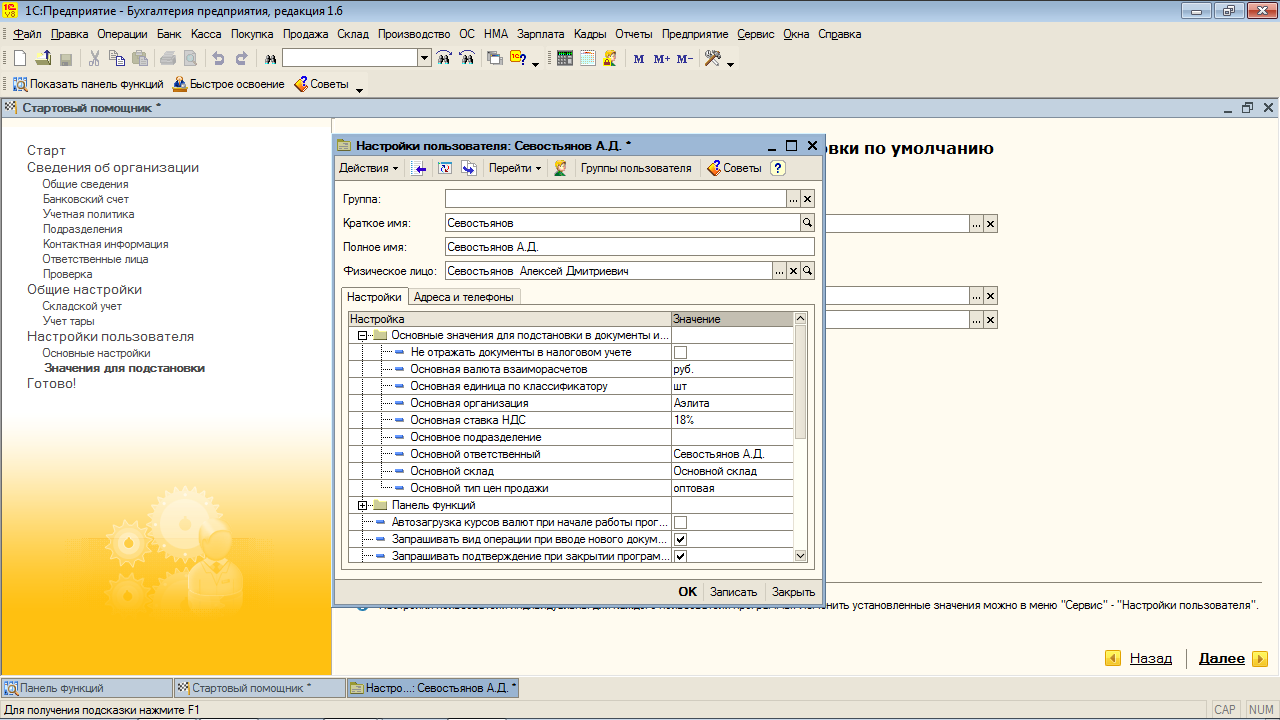1280x720 pixels.
Task: Click 'Показать панель функций' toolbar button
Action: [x=88, y=84]
